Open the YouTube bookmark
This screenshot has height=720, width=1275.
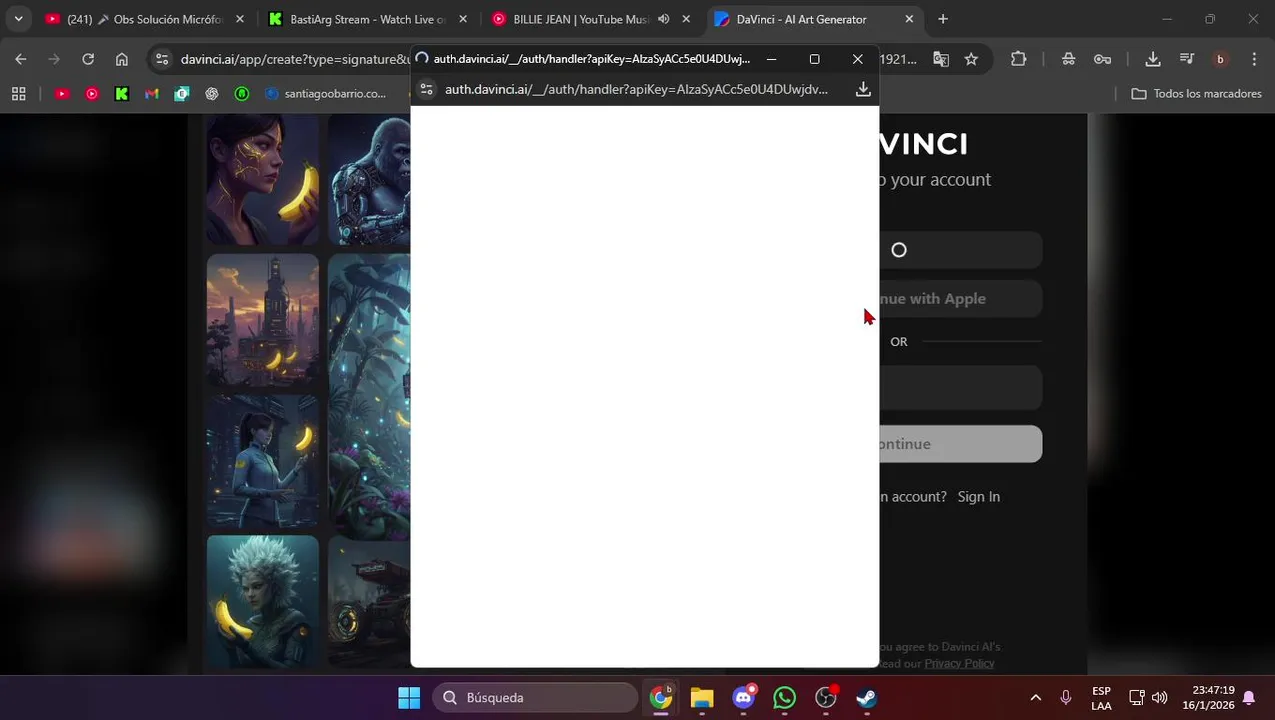click(x=62, y=93)
